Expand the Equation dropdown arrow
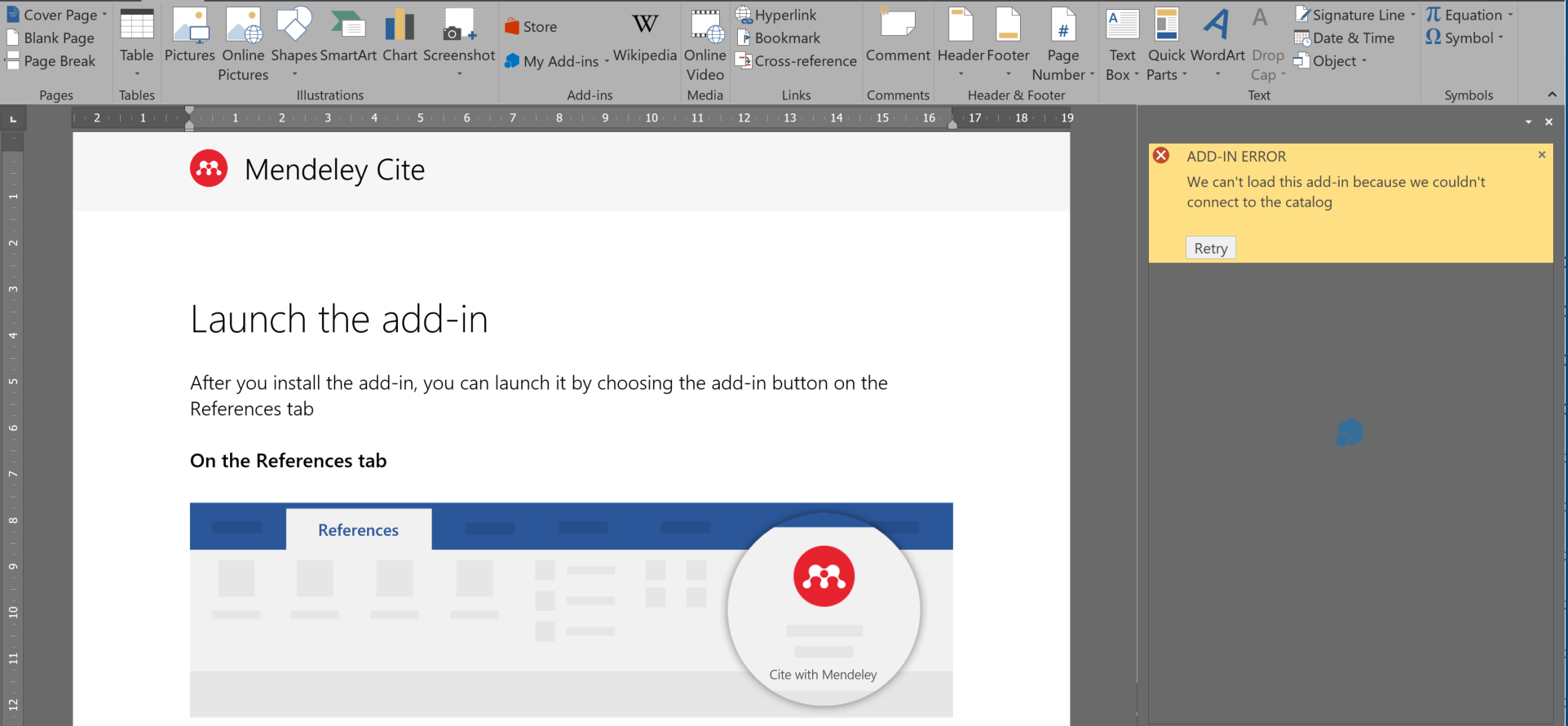1568x726 pixels. tap(1510, 15)
